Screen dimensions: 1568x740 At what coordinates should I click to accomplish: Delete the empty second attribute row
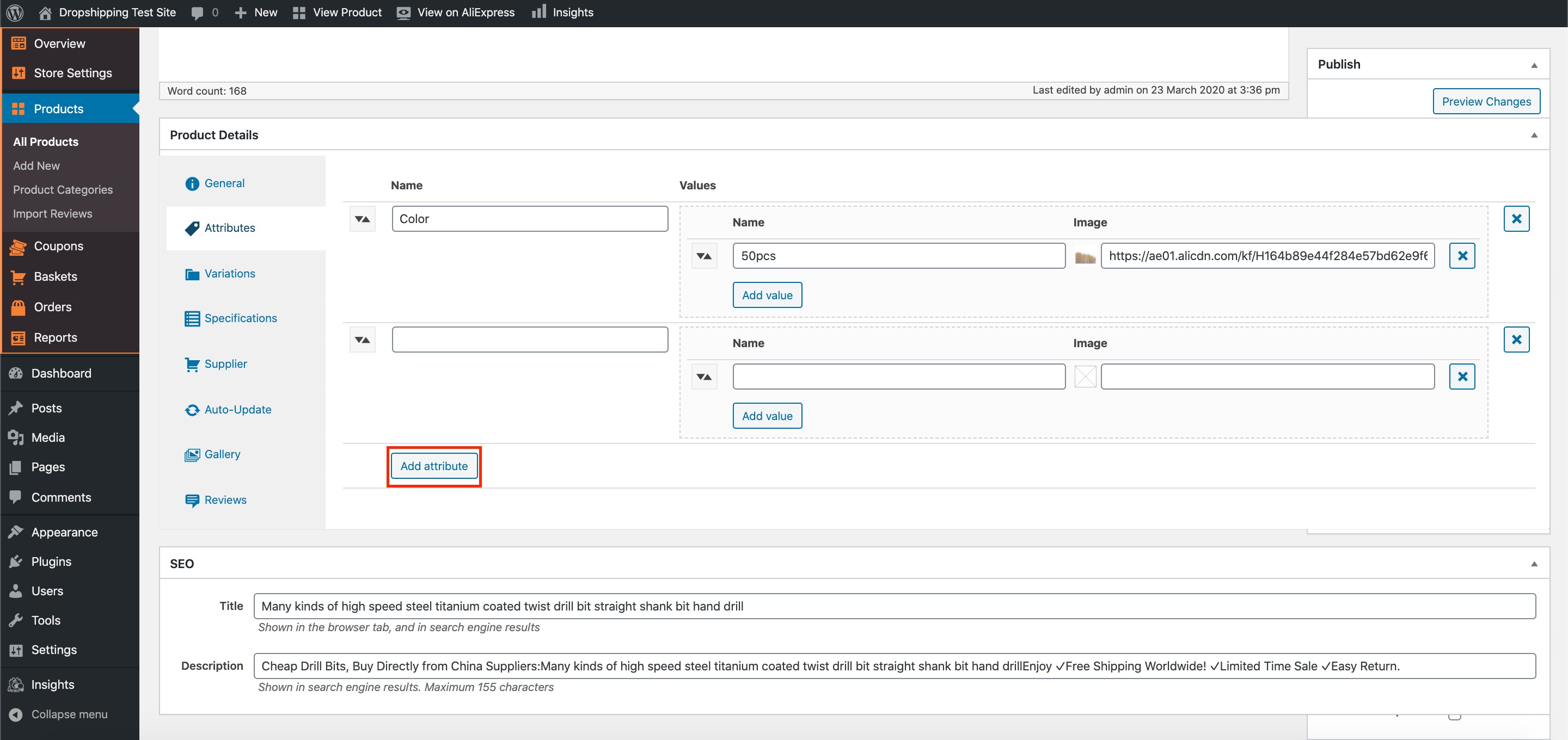tap(1516, 340)
